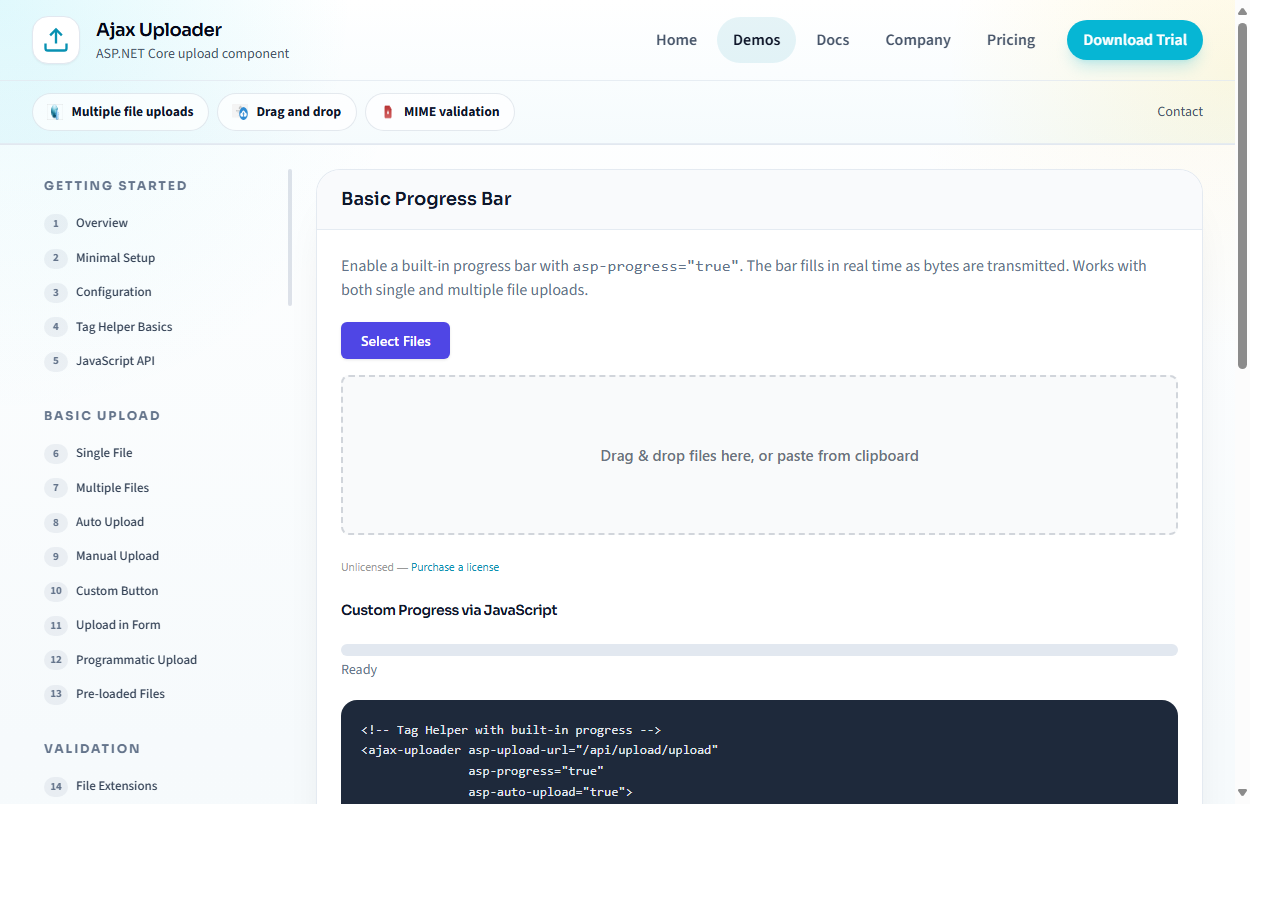Click the BASIC UPLOAD section label
The image size is (1280, 900).
[102, 416]
